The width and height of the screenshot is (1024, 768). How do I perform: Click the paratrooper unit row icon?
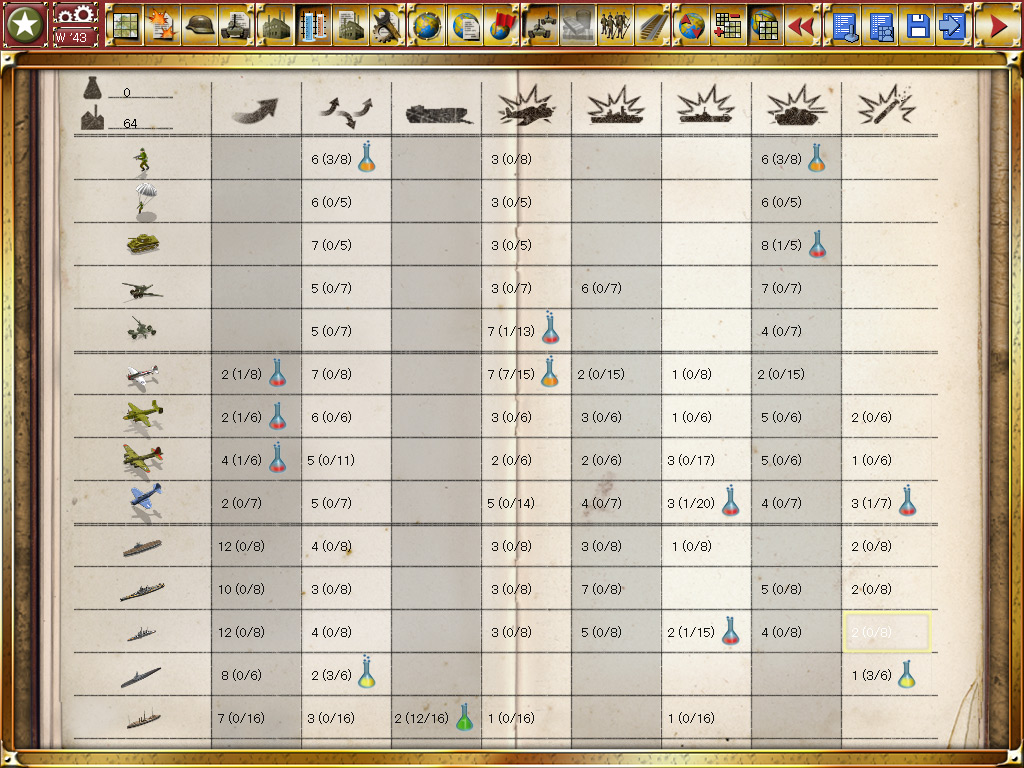pyautogui.click(x=143, y=201)
